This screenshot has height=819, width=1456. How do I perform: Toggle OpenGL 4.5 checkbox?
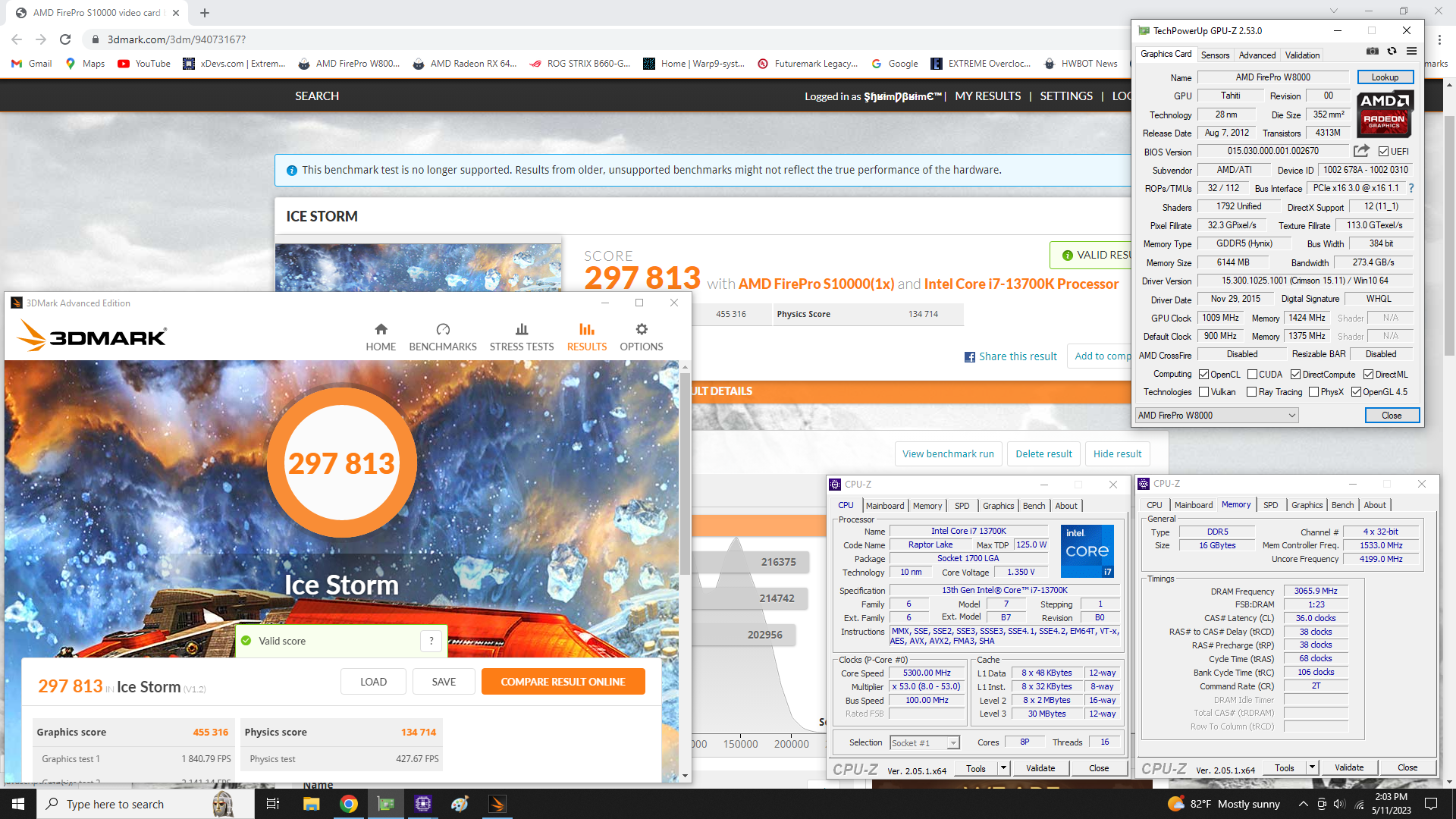pyautogui.click(x=1356, y=392)
